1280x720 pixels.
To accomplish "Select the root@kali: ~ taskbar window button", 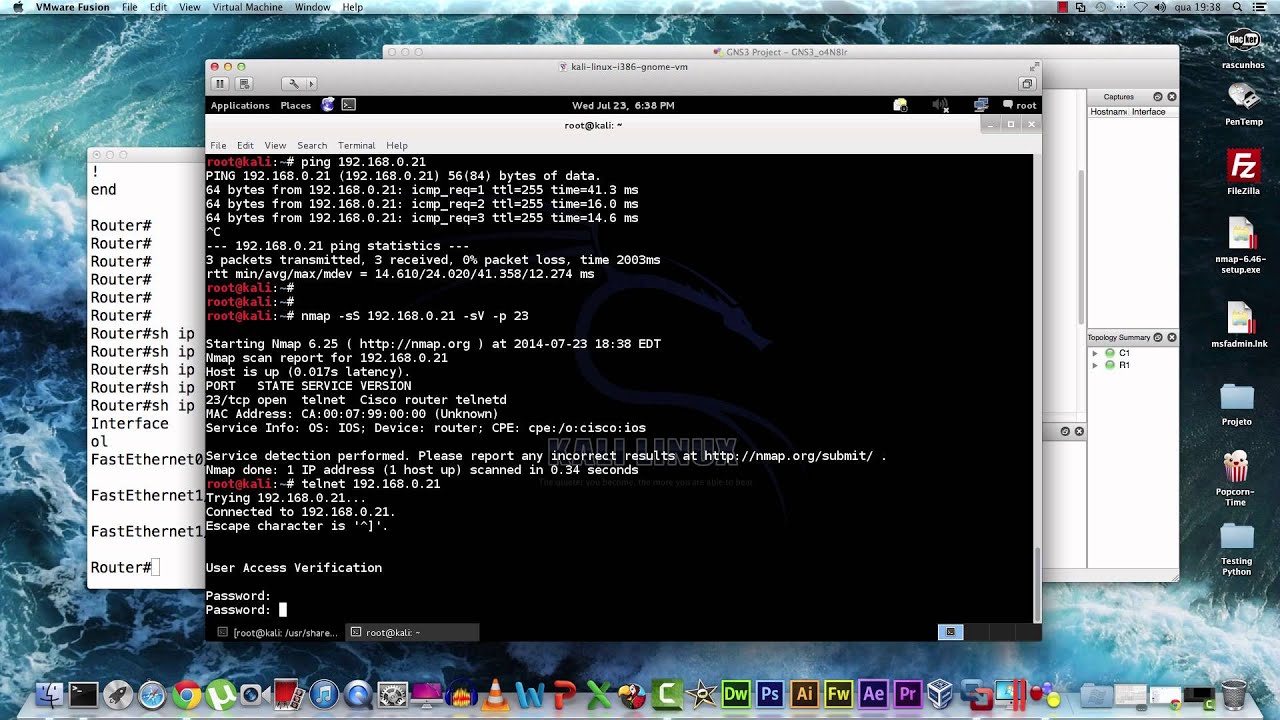I will tap(412, 632).
